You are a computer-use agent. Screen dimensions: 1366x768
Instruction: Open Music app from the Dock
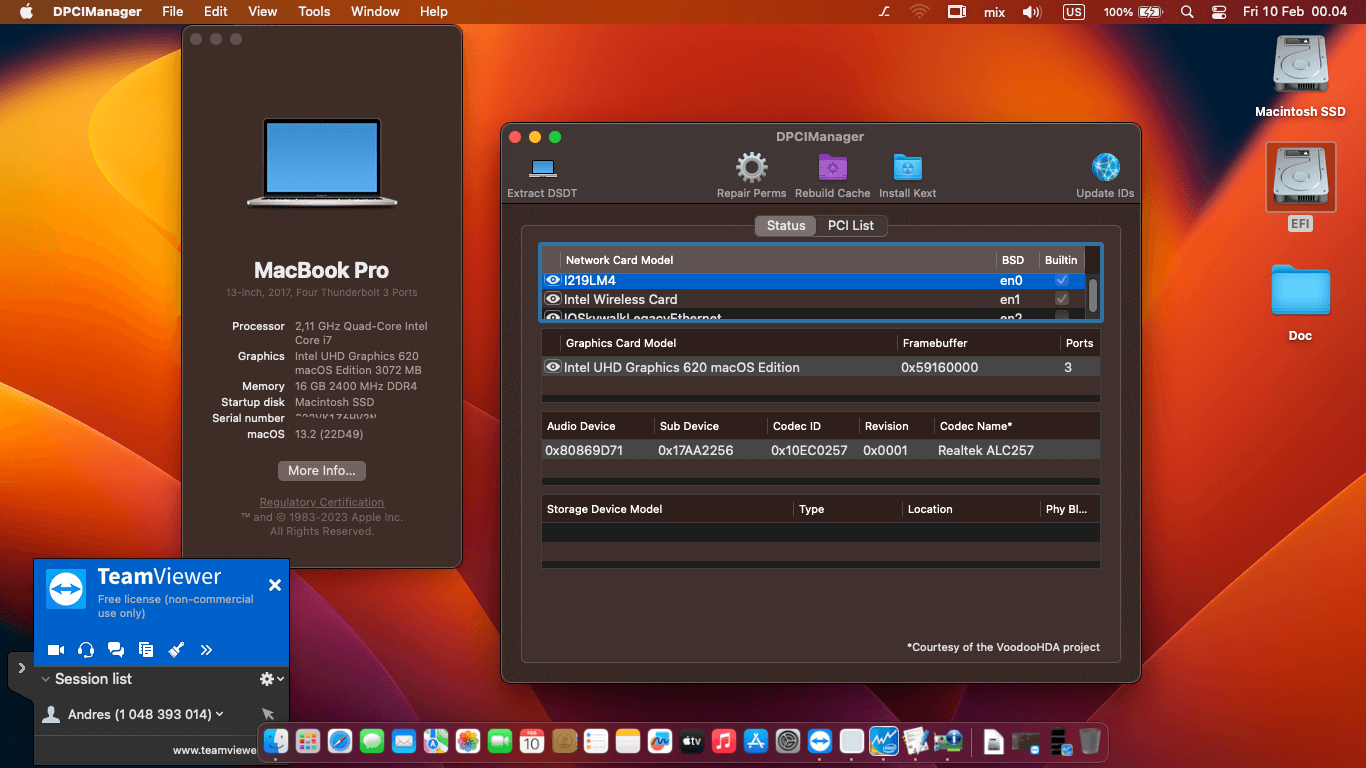pos(724,741)
